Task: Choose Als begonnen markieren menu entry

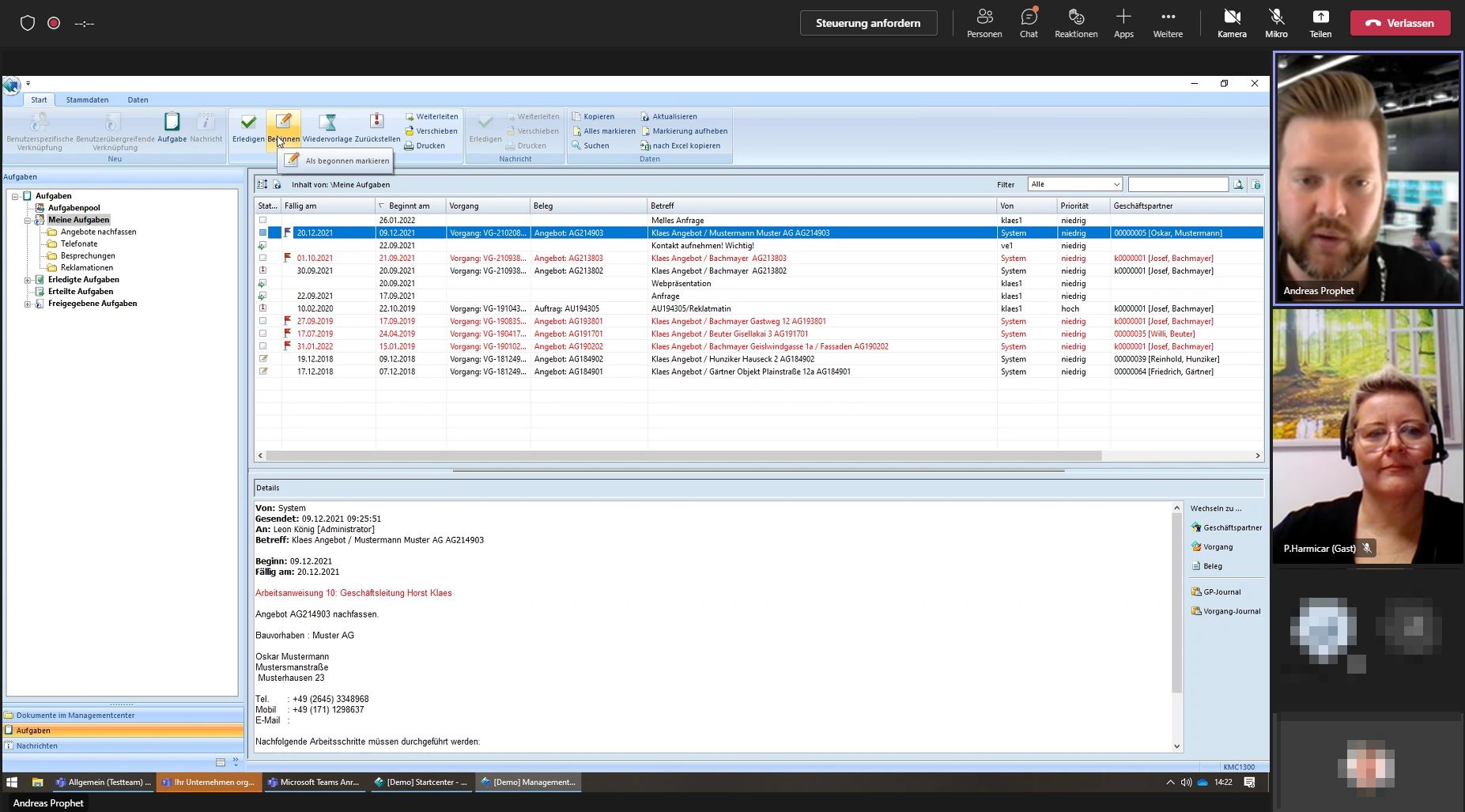Action: click(338, 161)
